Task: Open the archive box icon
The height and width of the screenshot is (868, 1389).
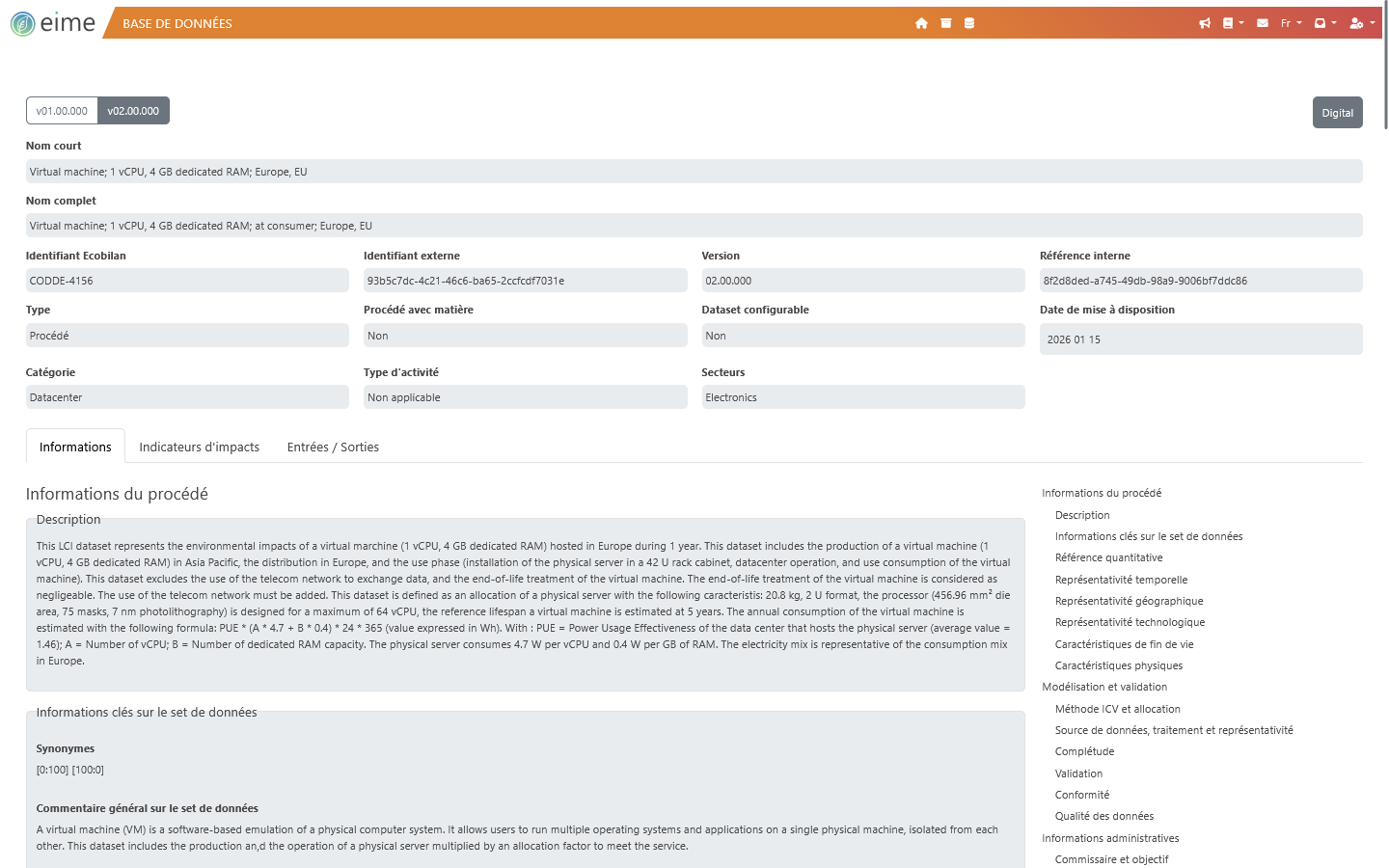Action: tap(946, 23)
